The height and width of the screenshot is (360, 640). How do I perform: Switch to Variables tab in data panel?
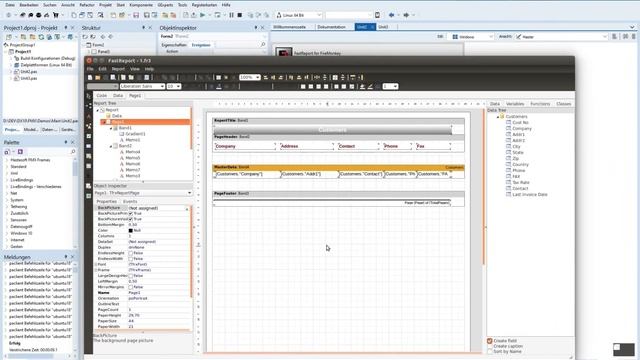click(x=515, y=104)
